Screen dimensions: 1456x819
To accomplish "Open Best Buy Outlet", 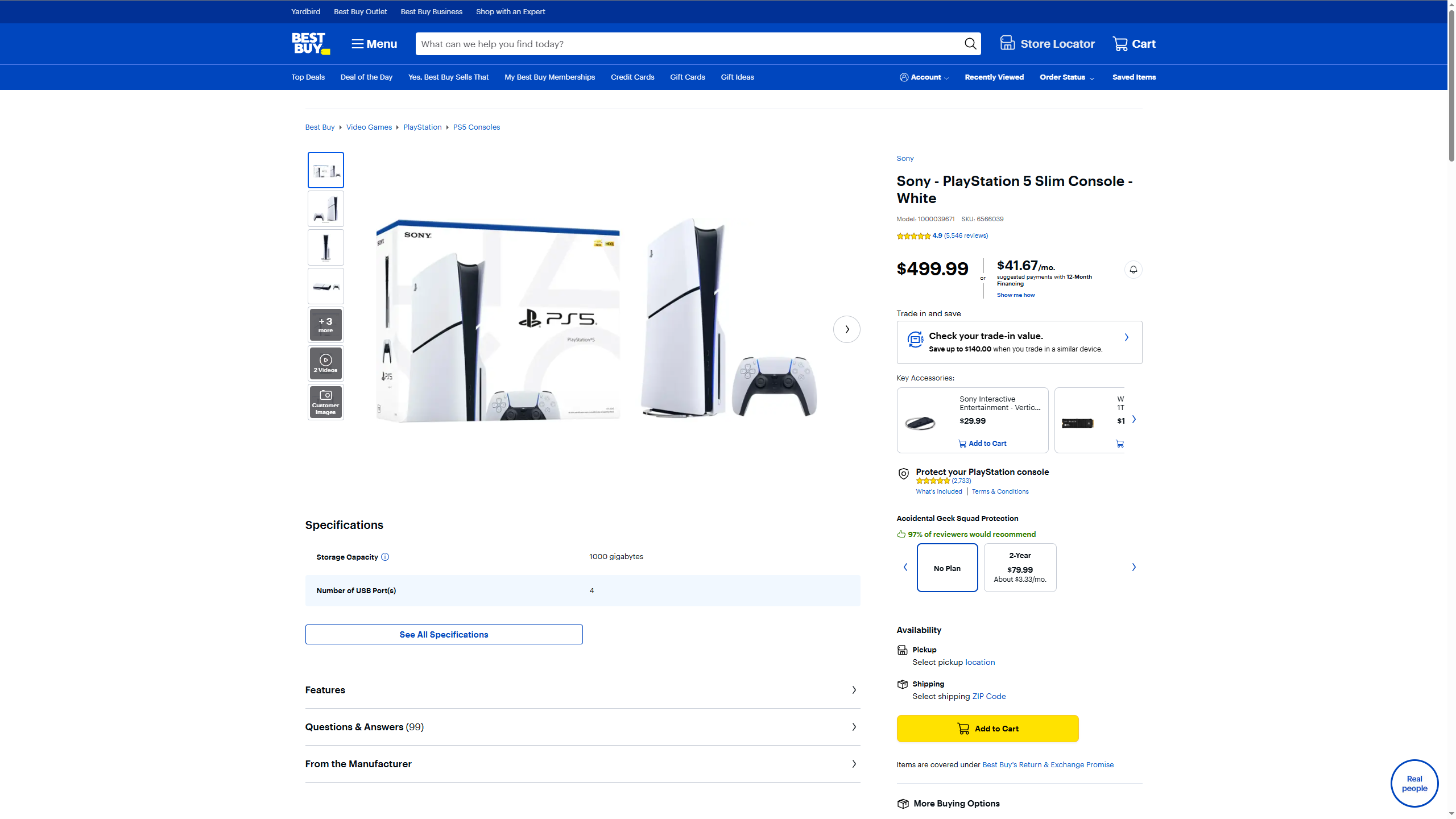I will 360,11.
